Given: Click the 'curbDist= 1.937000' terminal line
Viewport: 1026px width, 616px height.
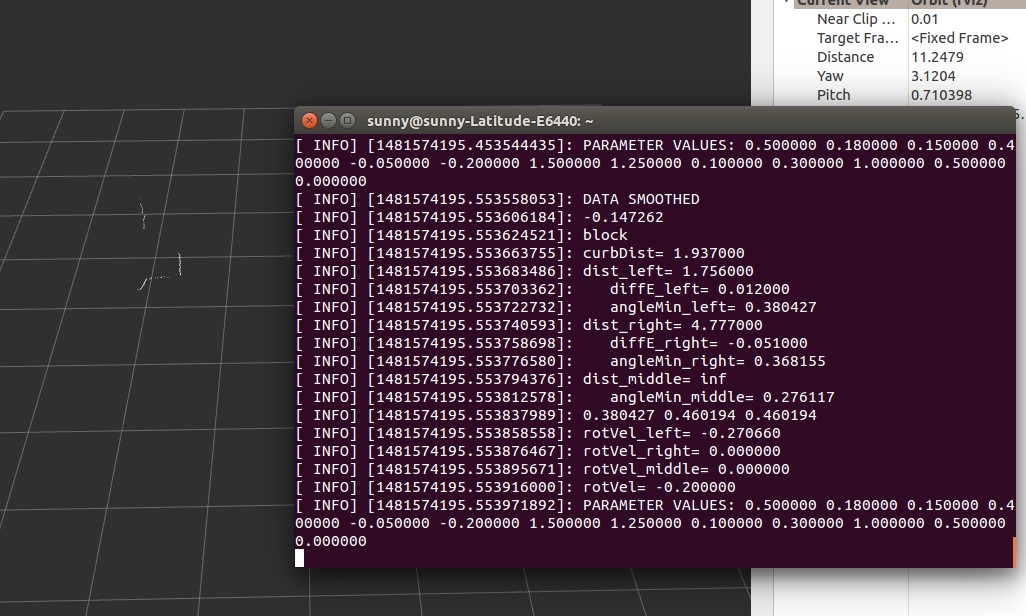Looking at the screenshot, I should coord(663,253).
